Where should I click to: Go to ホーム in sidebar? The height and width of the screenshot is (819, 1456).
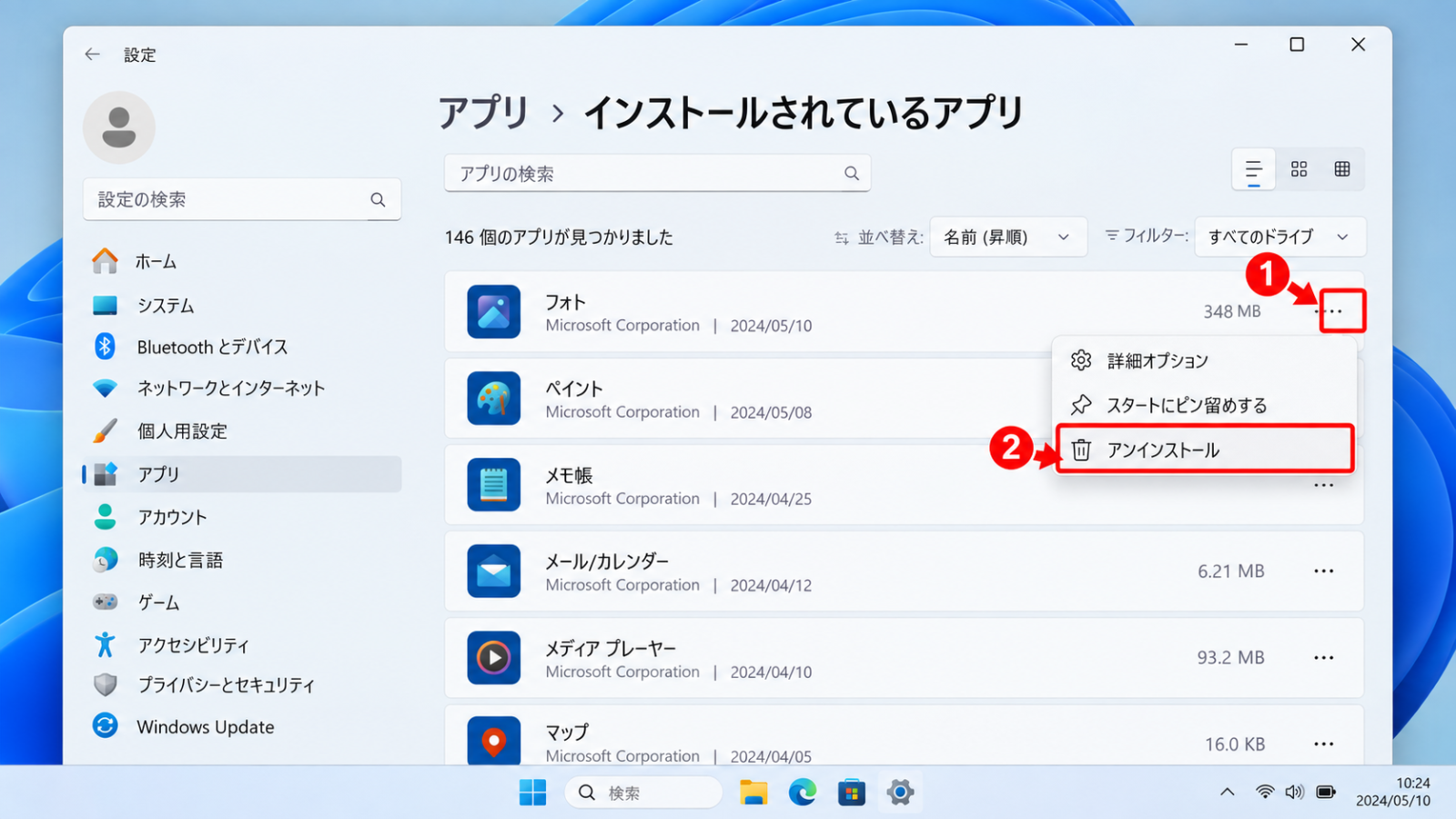coord(242,261)
